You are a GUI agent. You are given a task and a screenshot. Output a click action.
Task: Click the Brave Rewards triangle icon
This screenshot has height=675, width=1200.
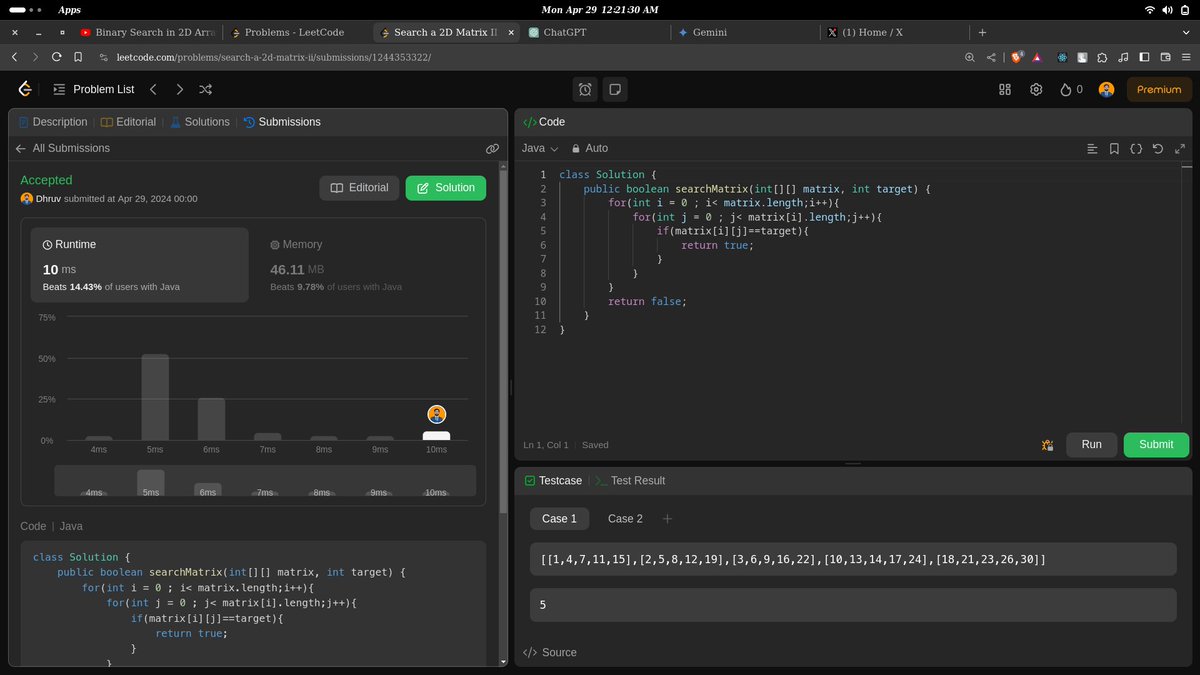pyautogui.click(x=1037, y=58)
